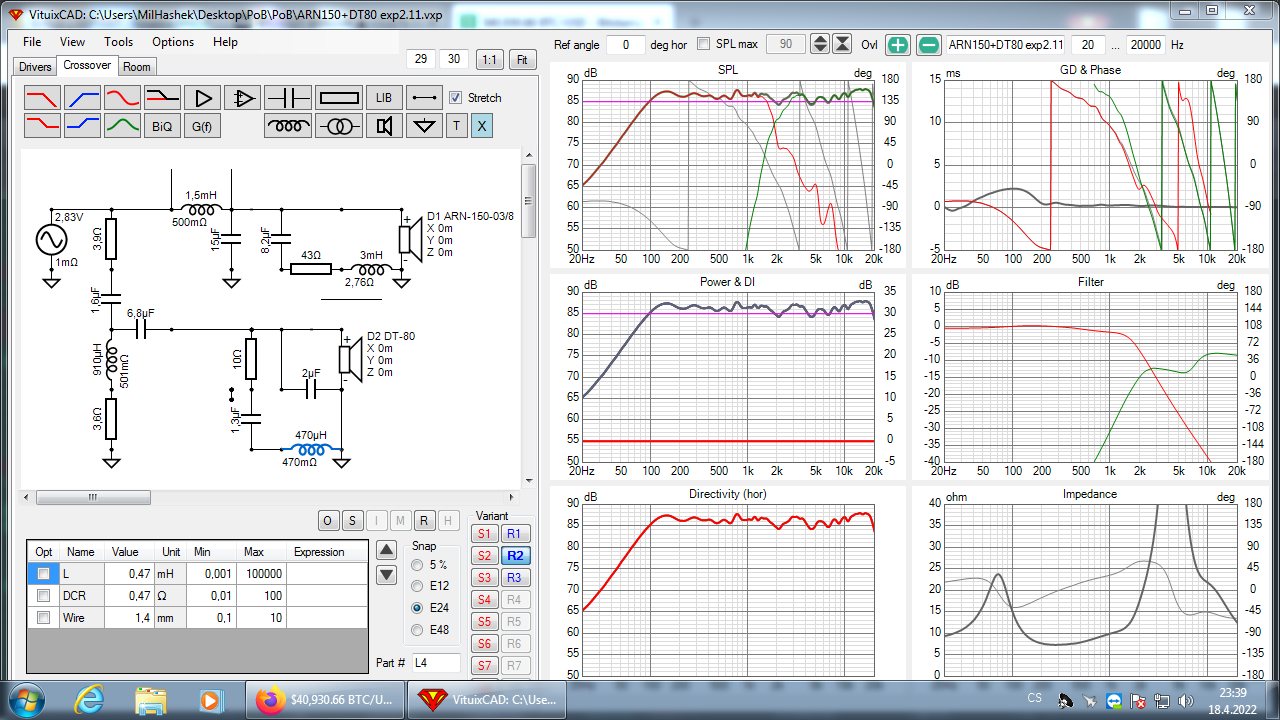The image size is (1280, 720).
Task: Enable the SPL max checkbox
Action: click(704, 44)
